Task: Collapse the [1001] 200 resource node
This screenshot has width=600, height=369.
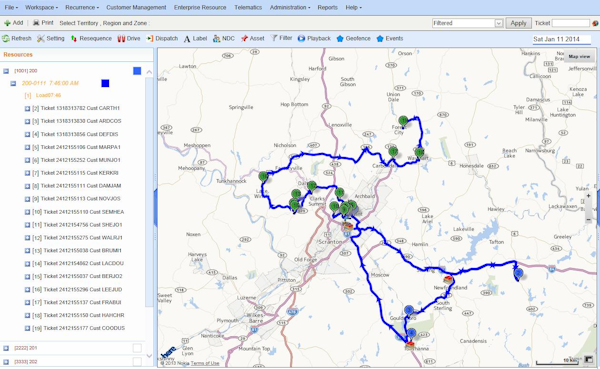Action: pyautogui.click(x=6, y=71)
